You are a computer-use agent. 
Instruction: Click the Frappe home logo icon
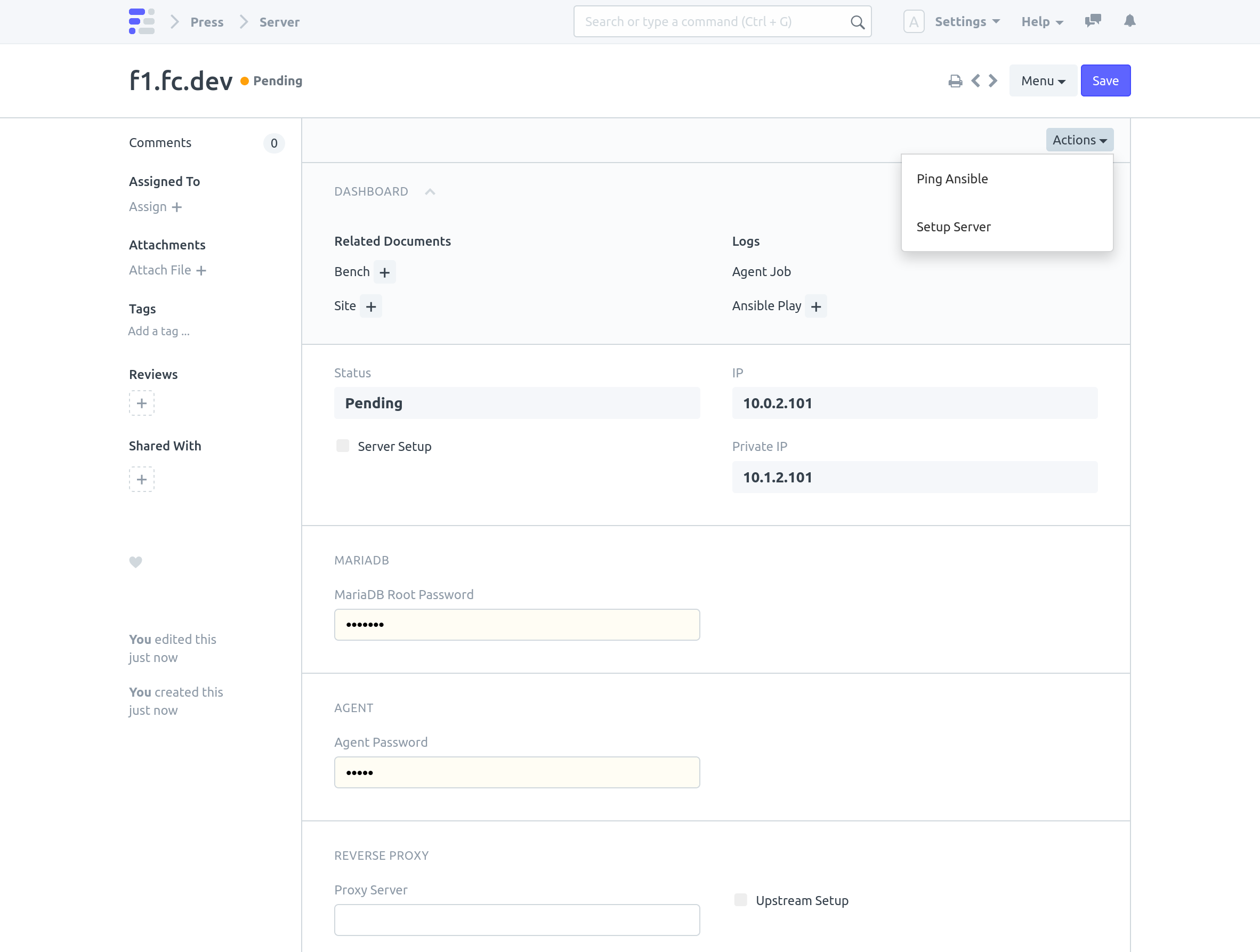click(141, 22)
